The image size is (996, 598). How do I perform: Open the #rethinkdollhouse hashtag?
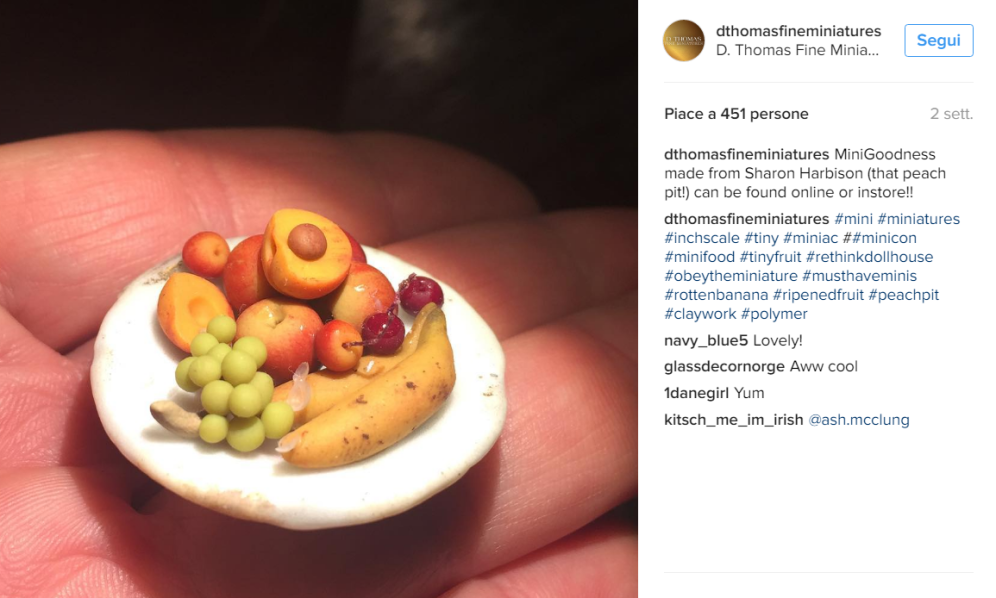click(x=870, y=257)
